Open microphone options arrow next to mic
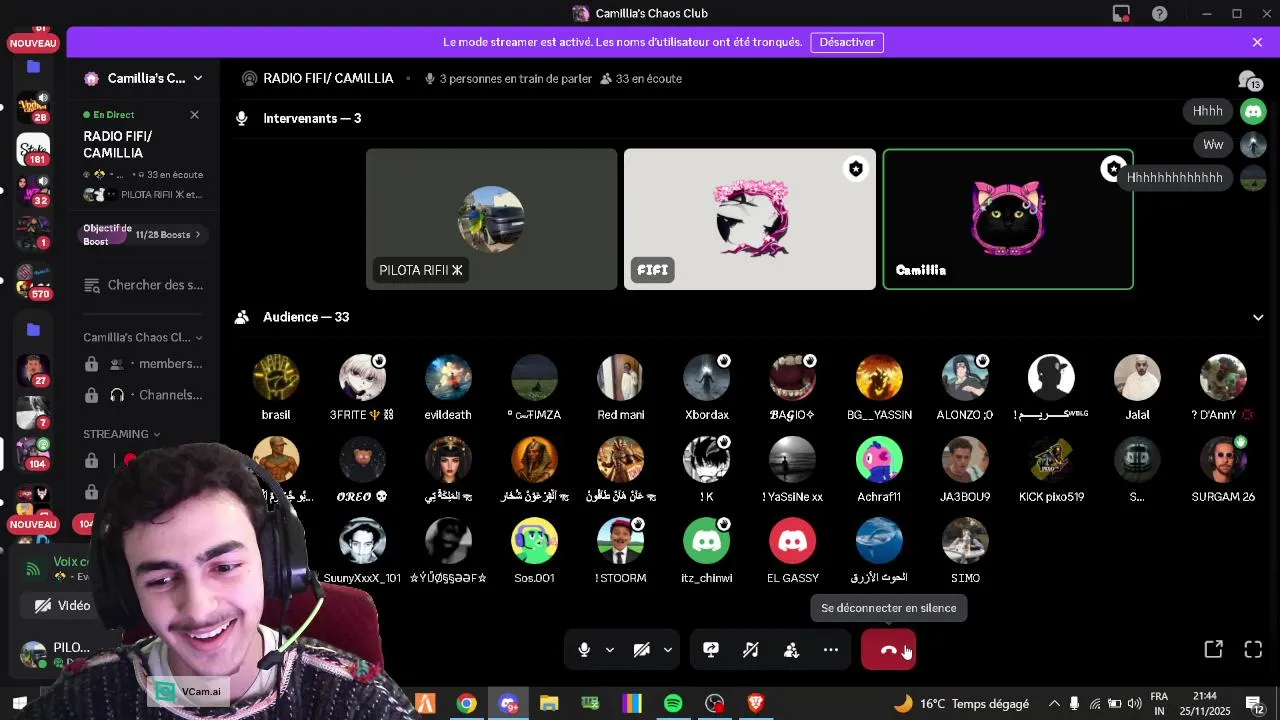Image resolution: width=1280 pixels, height=720 pixels. (610, 650)
